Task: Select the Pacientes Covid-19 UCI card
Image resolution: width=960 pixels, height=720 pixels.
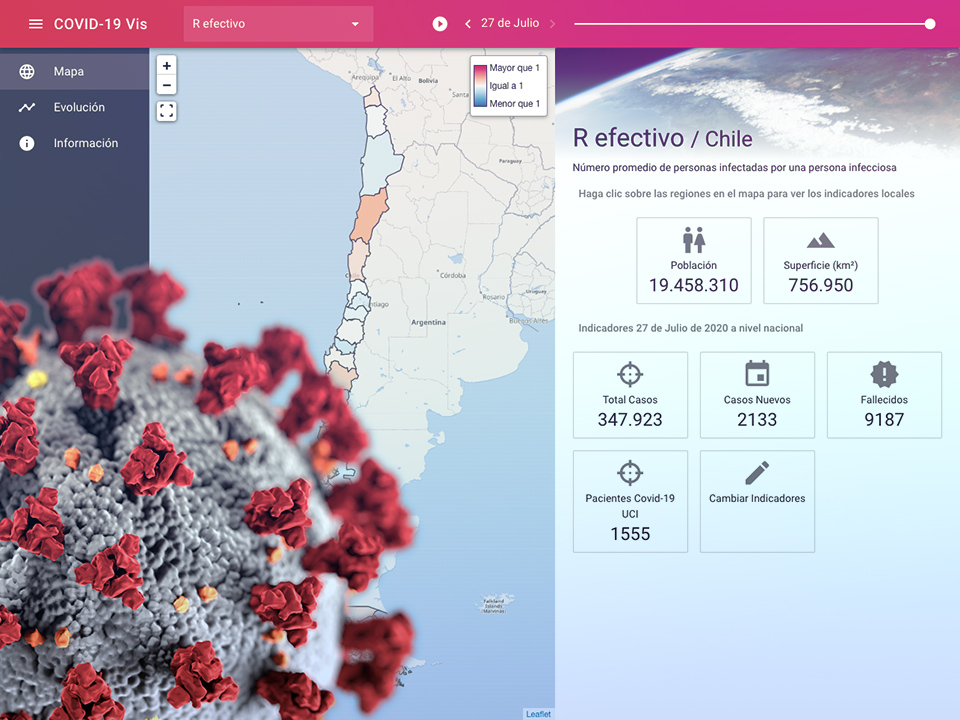Action: (630, 501)
